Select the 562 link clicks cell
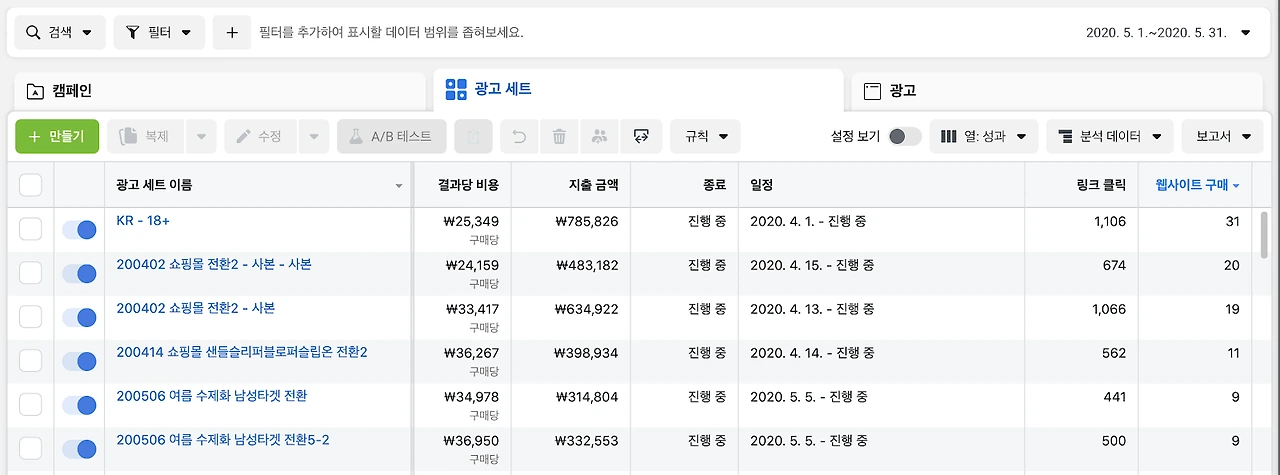Image resolution: width=1280 pixels, height=475 pixels. pos(1082,361)
